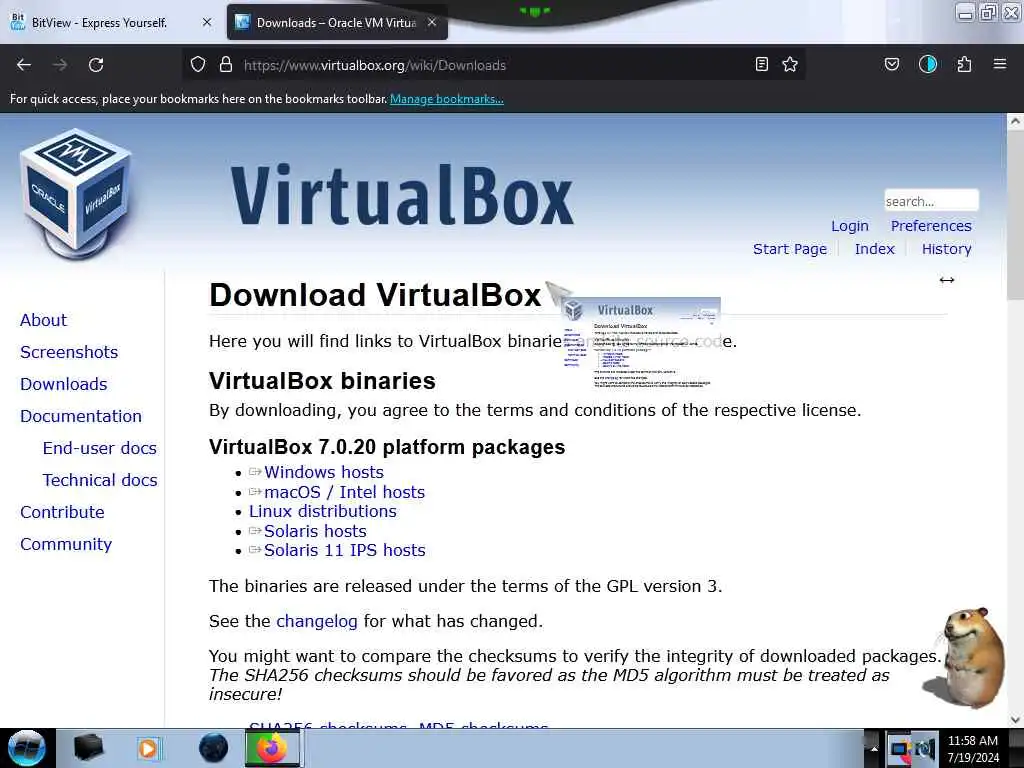This screenshot has height=768, width=1024.
Task: Open the Preferences link
Action: pyautogui.click(x=931, y=226)
